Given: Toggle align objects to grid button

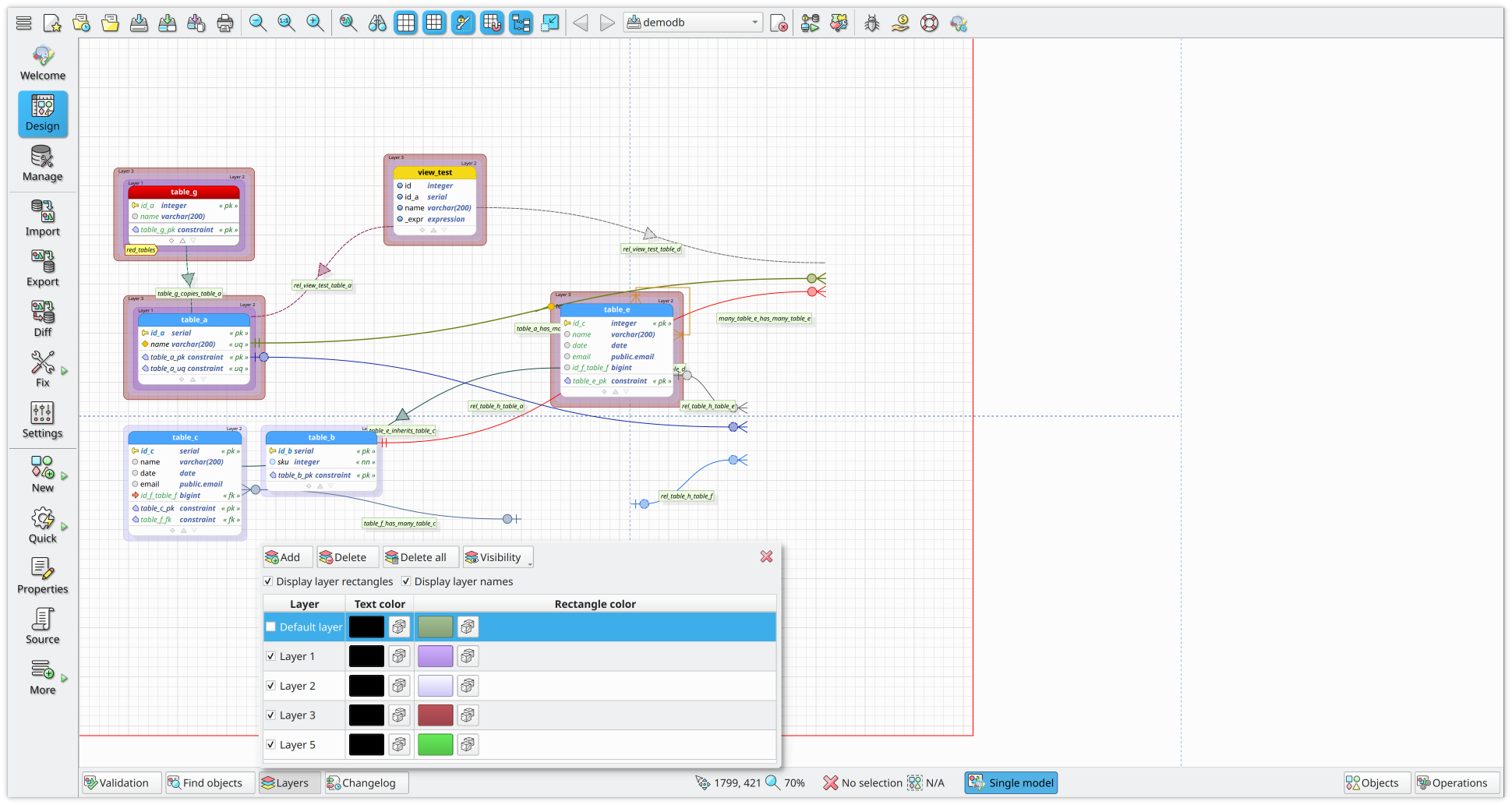Looking at the screenshot, I should click(493, 23).
